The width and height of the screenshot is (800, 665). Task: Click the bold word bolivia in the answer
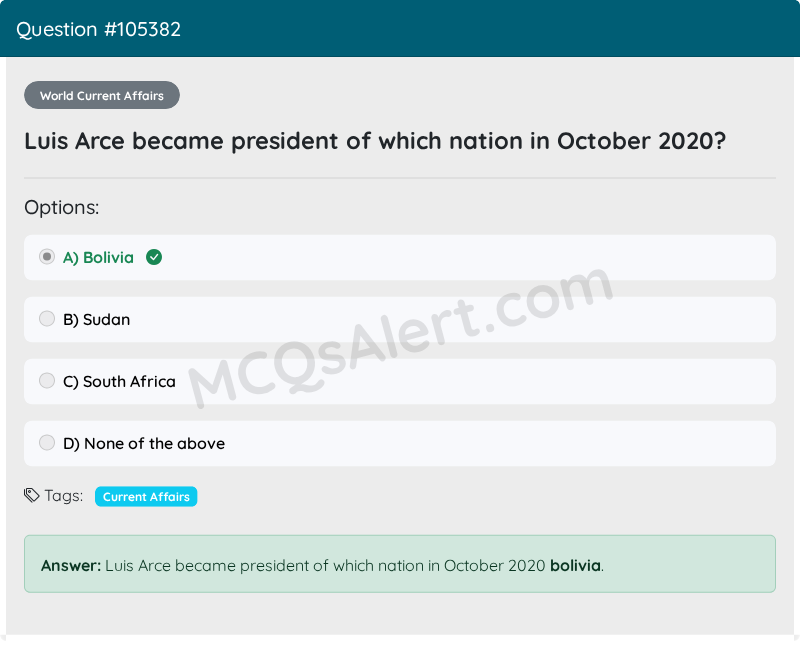click(577, 565)
